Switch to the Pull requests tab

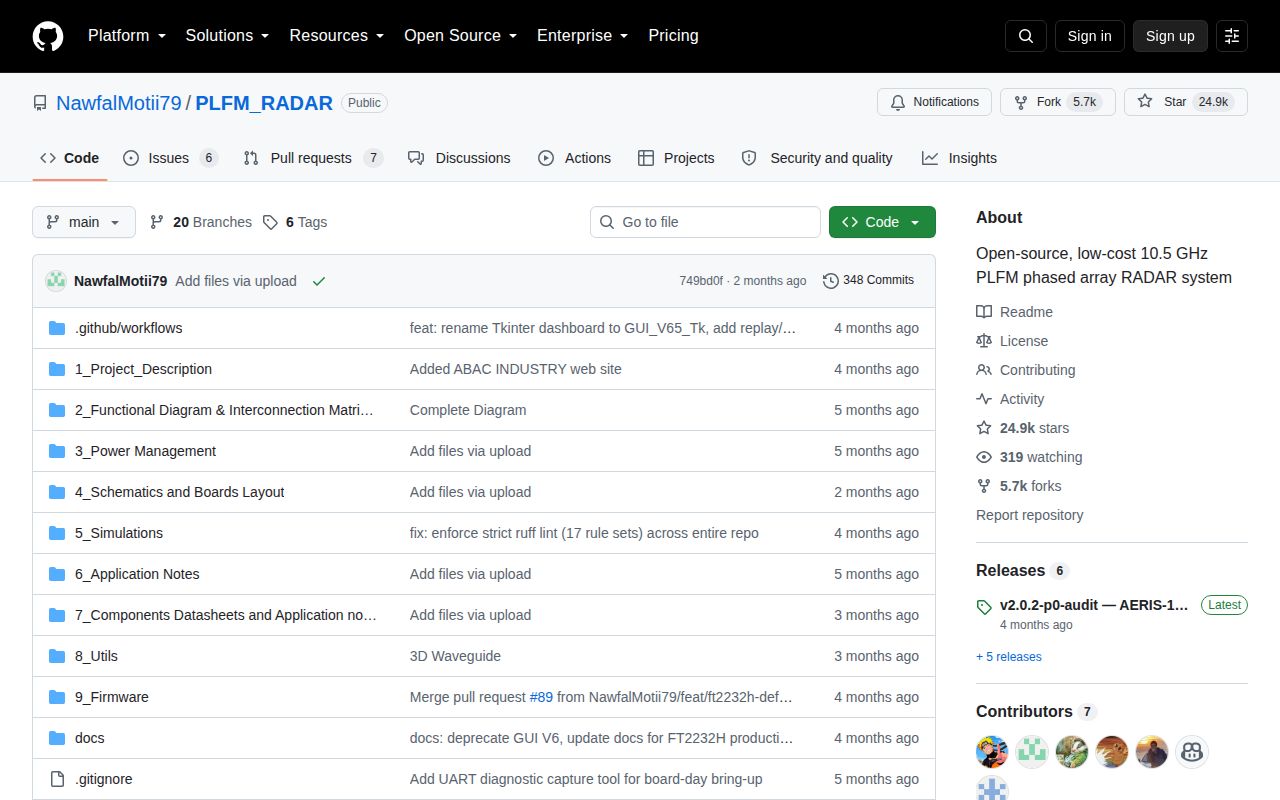point(313,158)
